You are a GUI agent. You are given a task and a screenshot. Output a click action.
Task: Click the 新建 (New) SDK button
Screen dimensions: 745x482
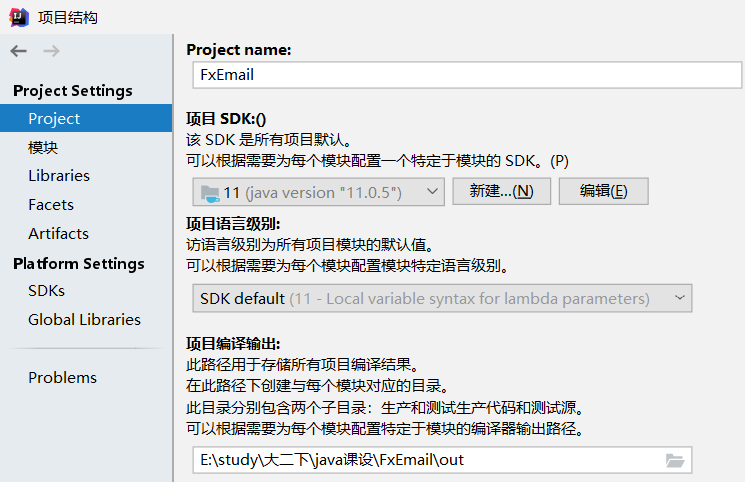501,192
